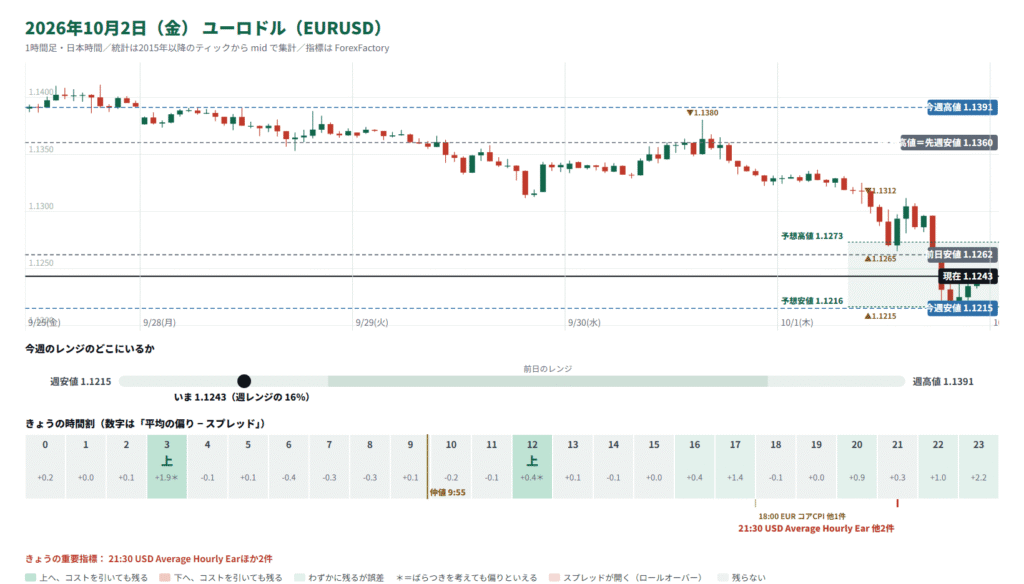Click the 9/28(月) date axis label
1024x584 pixels.
pyautogui.click(x=159, y=323)
